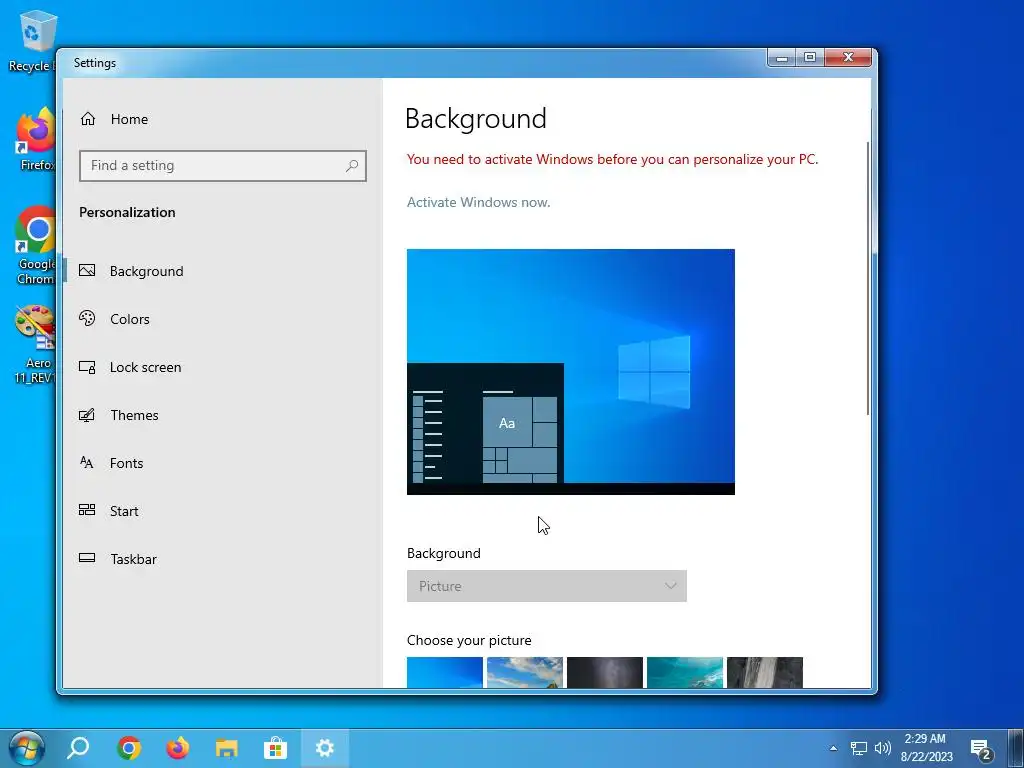The width and height of the screenshot is (1024, 768).
Task: Click the Show desktop strip at the taskbar's end
Action: [1016, 748]
